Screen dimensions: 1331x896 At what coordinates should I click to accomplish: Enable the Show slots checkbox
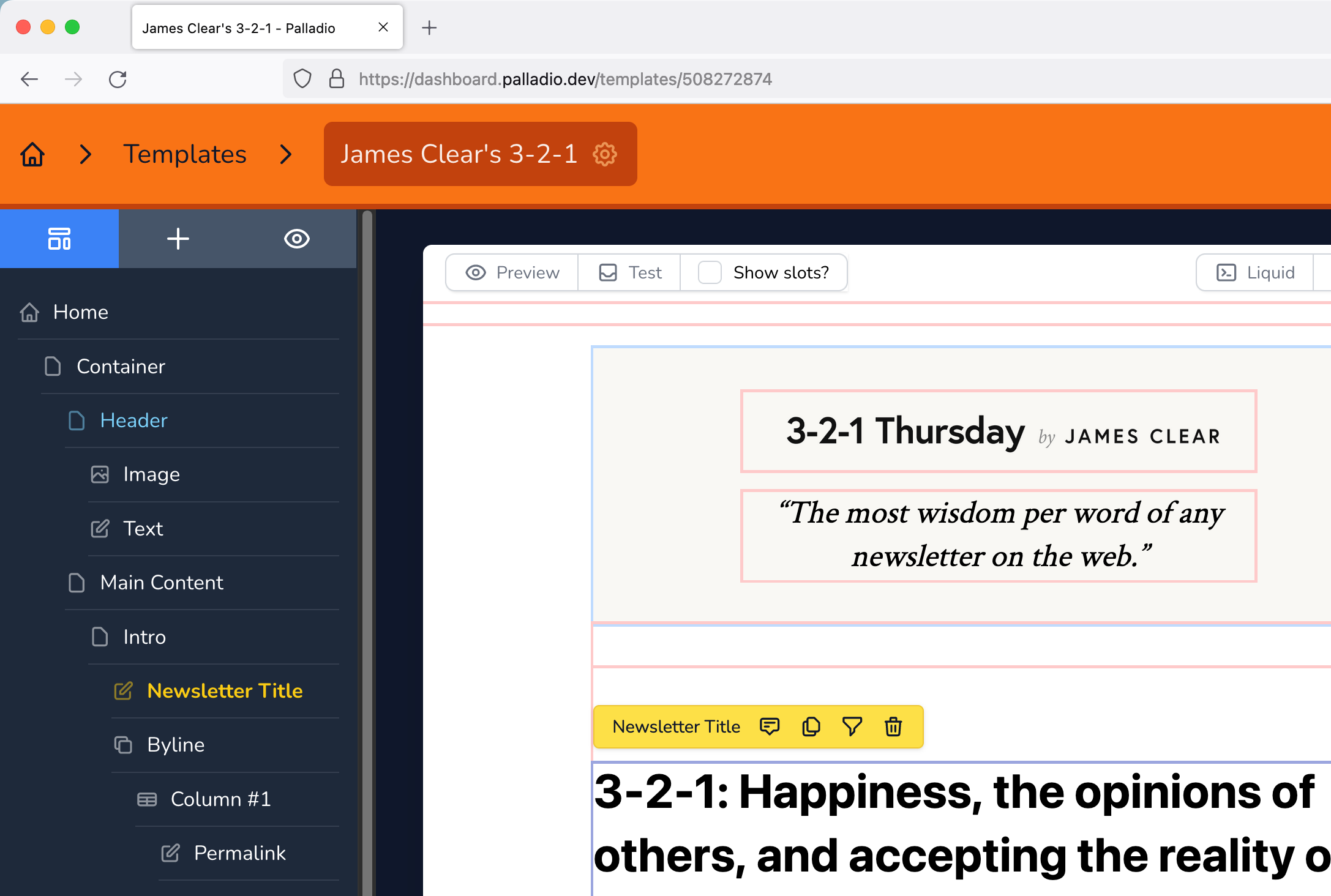pyautogui.click(x=710, y=272)
